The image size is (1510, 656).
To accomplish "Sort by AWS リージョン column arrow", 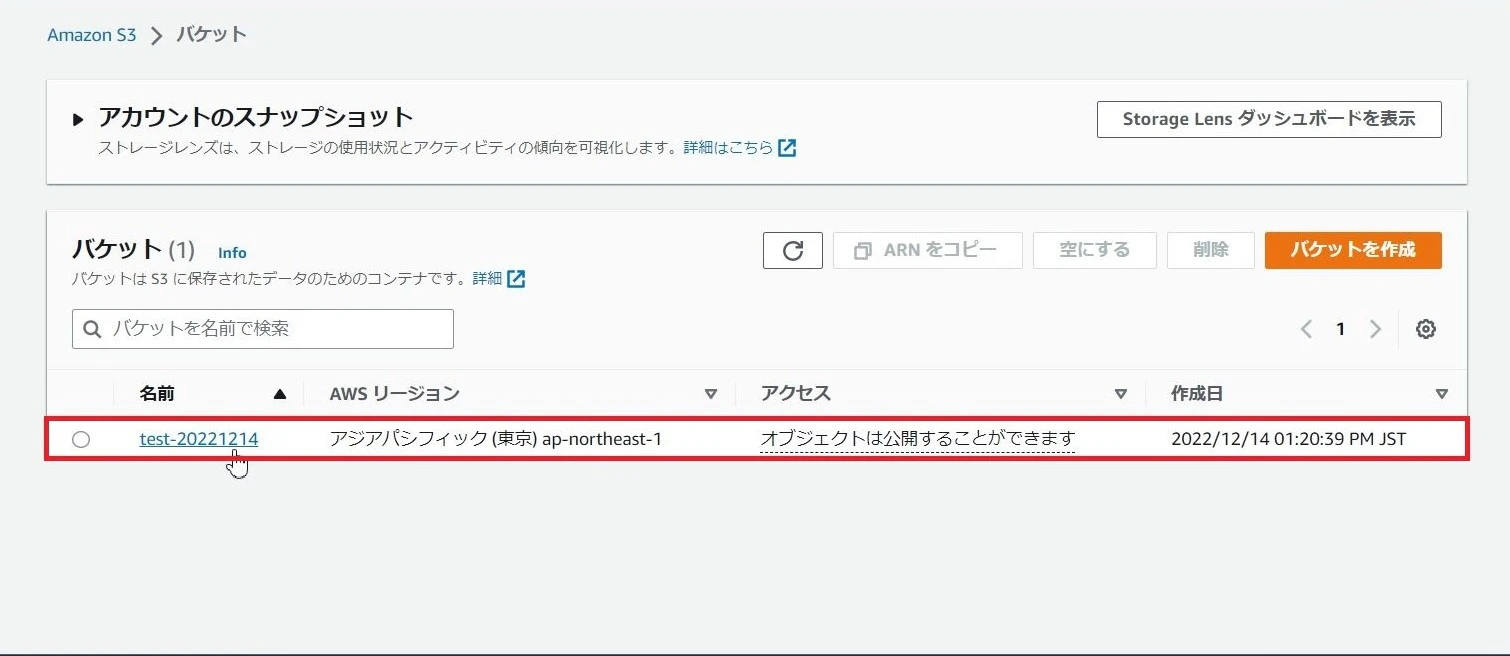I will coord(711,394).
